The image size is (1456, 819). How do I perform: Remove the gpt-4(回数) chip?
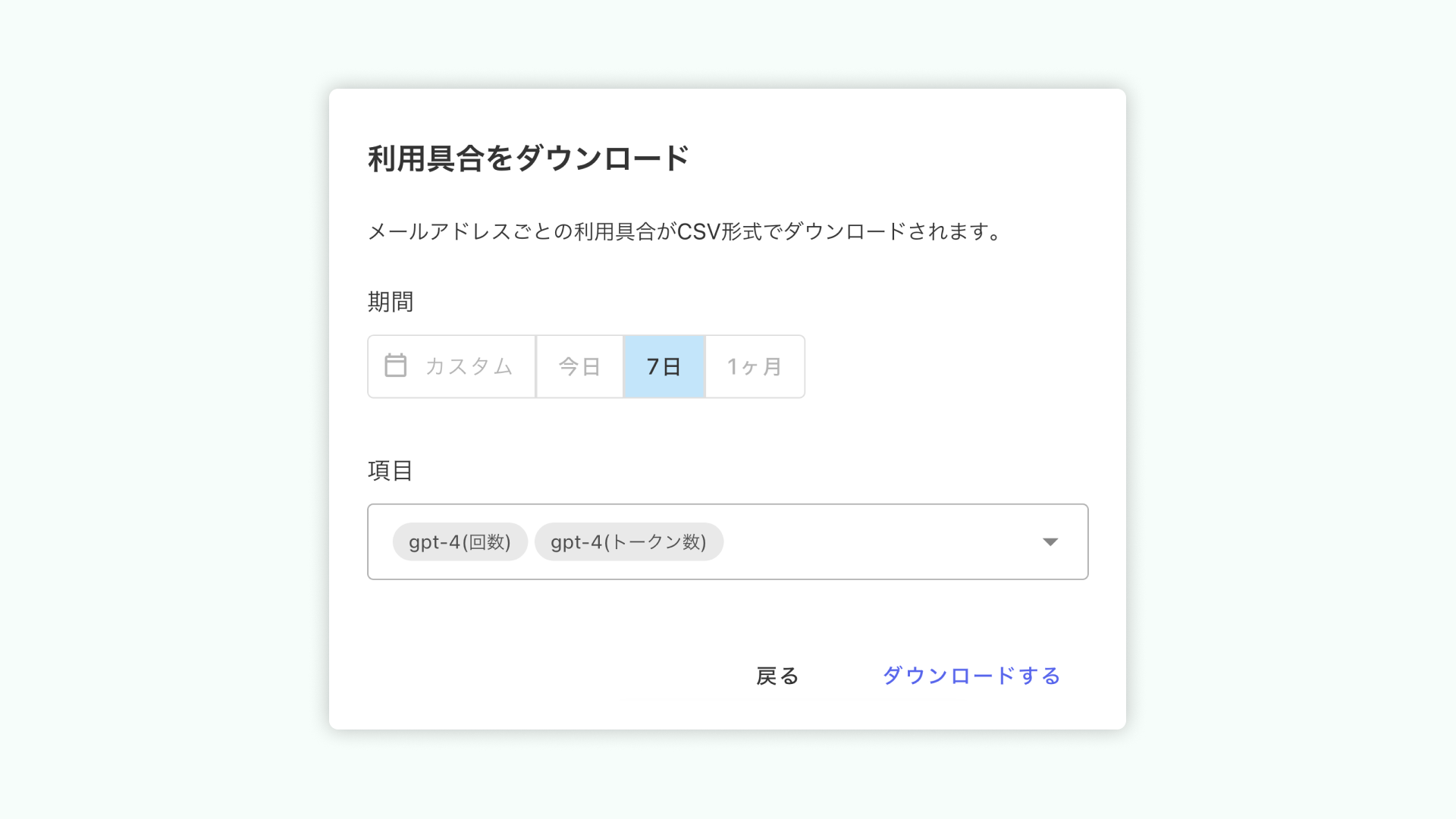(460, 541)
